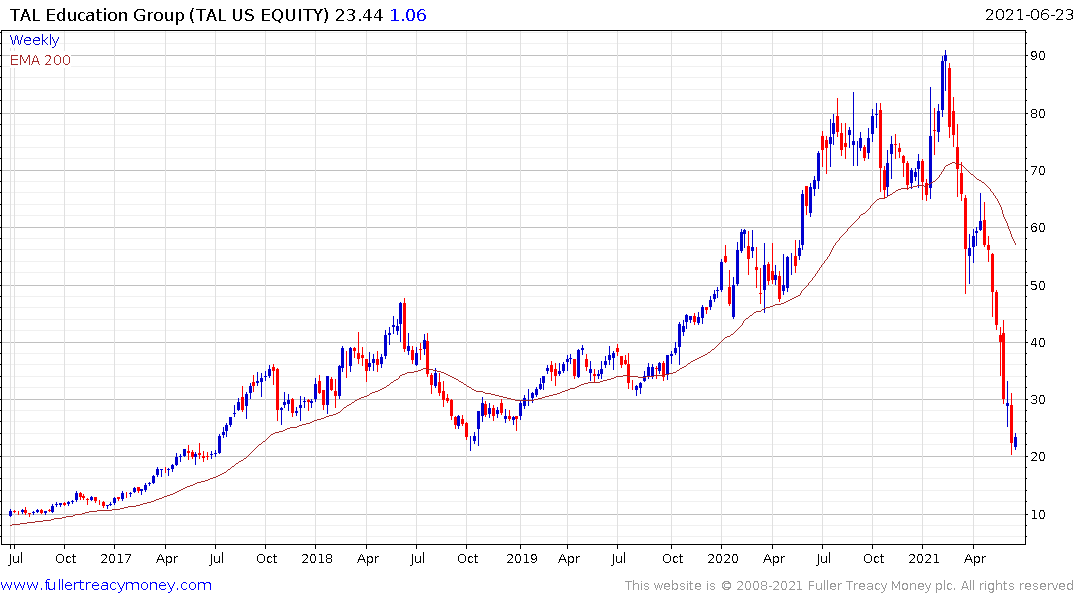1075x600 pixels.
Task: Click the copyright notice text
Action: [x=848, y=586]
